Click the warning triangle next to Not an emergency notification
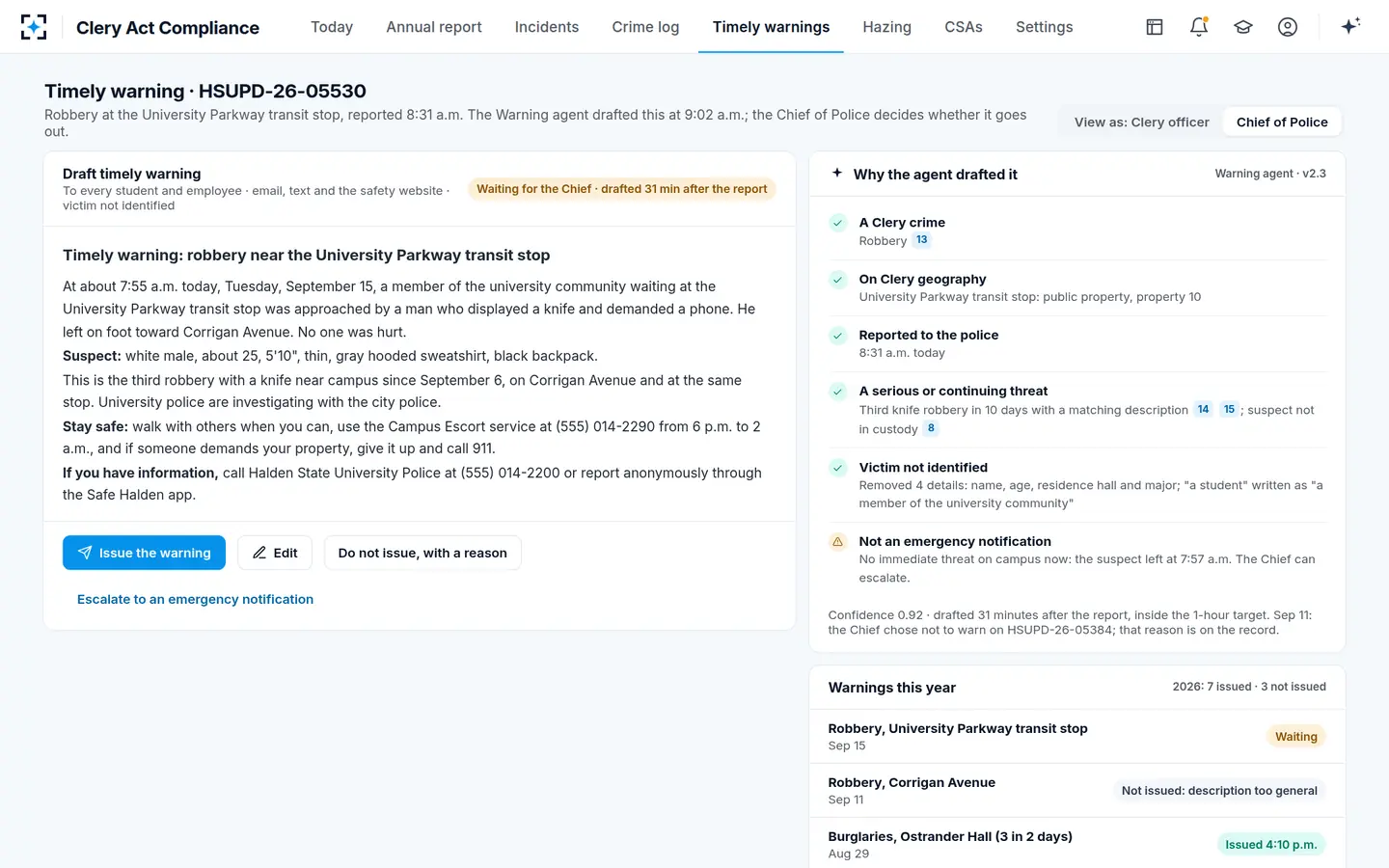 (838, 542)
